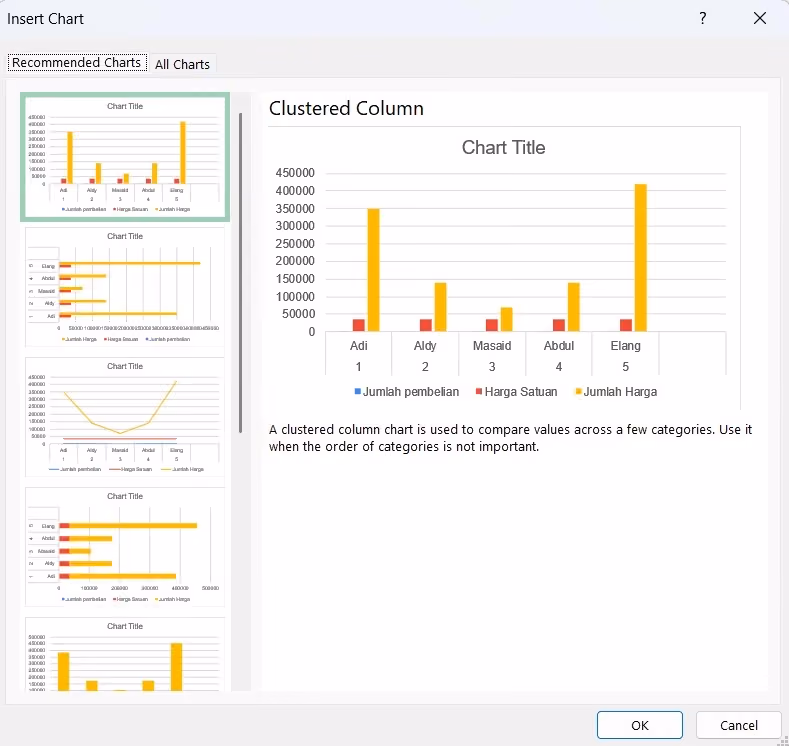Click the Masaid category label in preview

[492, 346]
